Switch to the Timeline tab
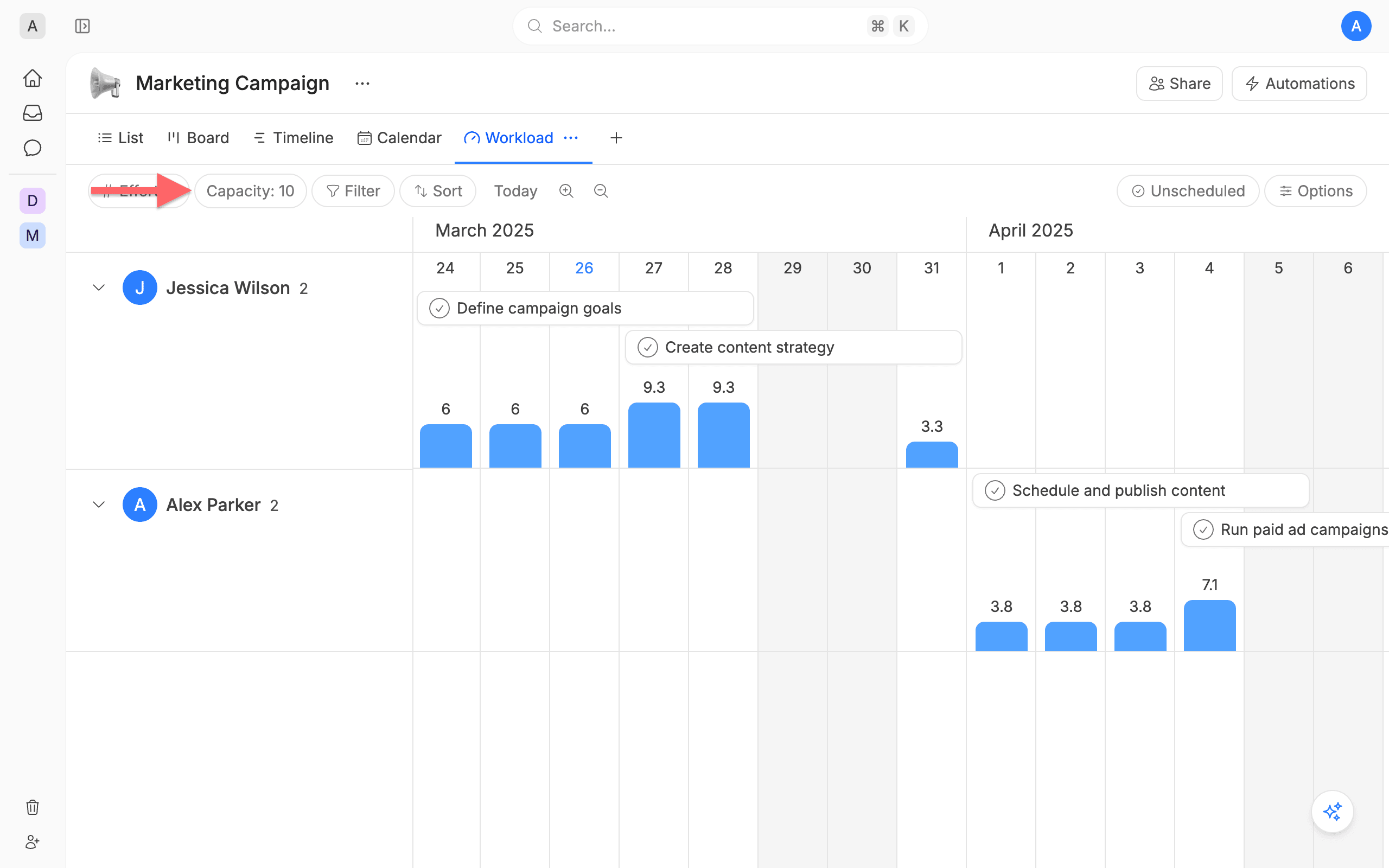 294,138
